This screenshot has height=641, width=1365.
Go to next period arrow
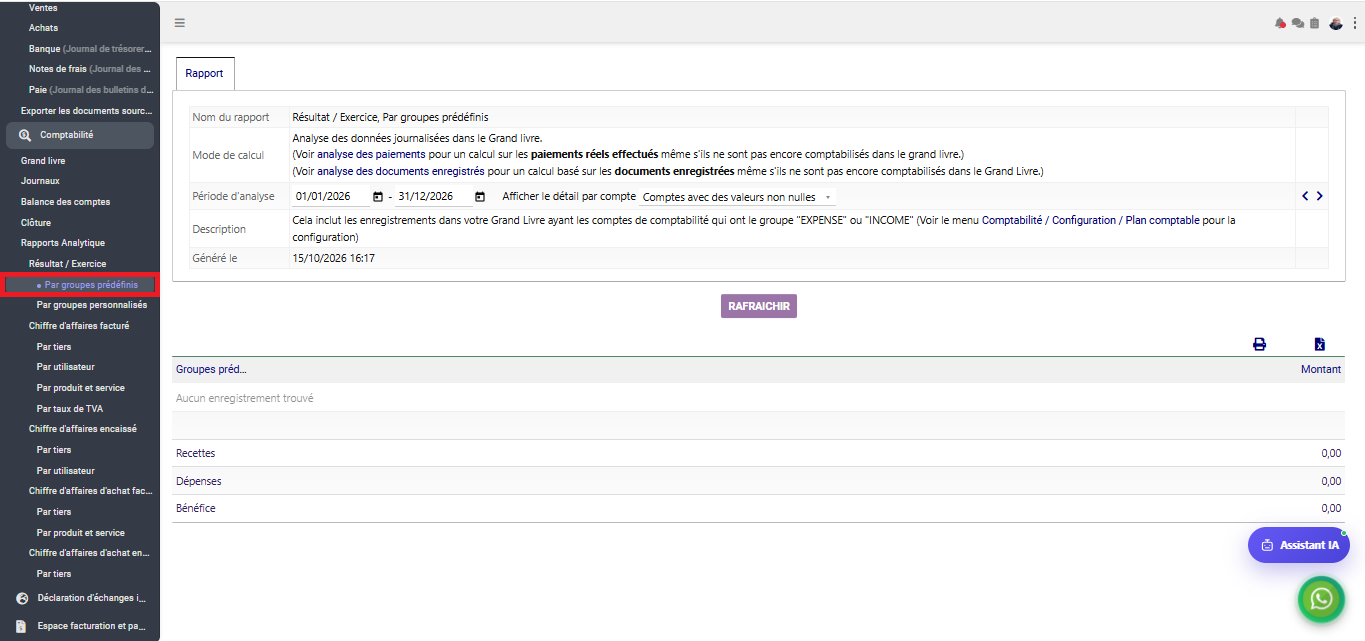pyautogui.click(x=1319, y=196)
